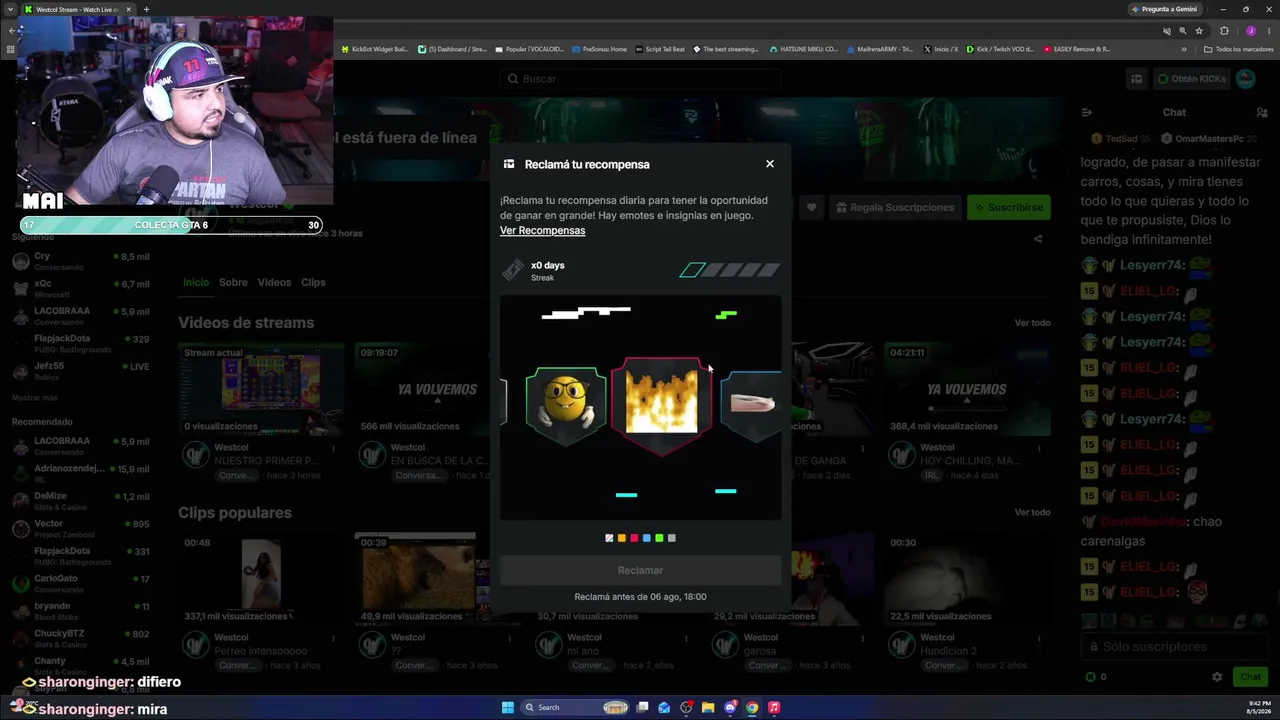Open DeMize channel in Recomendado
The width and height of the screenshot is (1280, 720).
tap(80, 501)
